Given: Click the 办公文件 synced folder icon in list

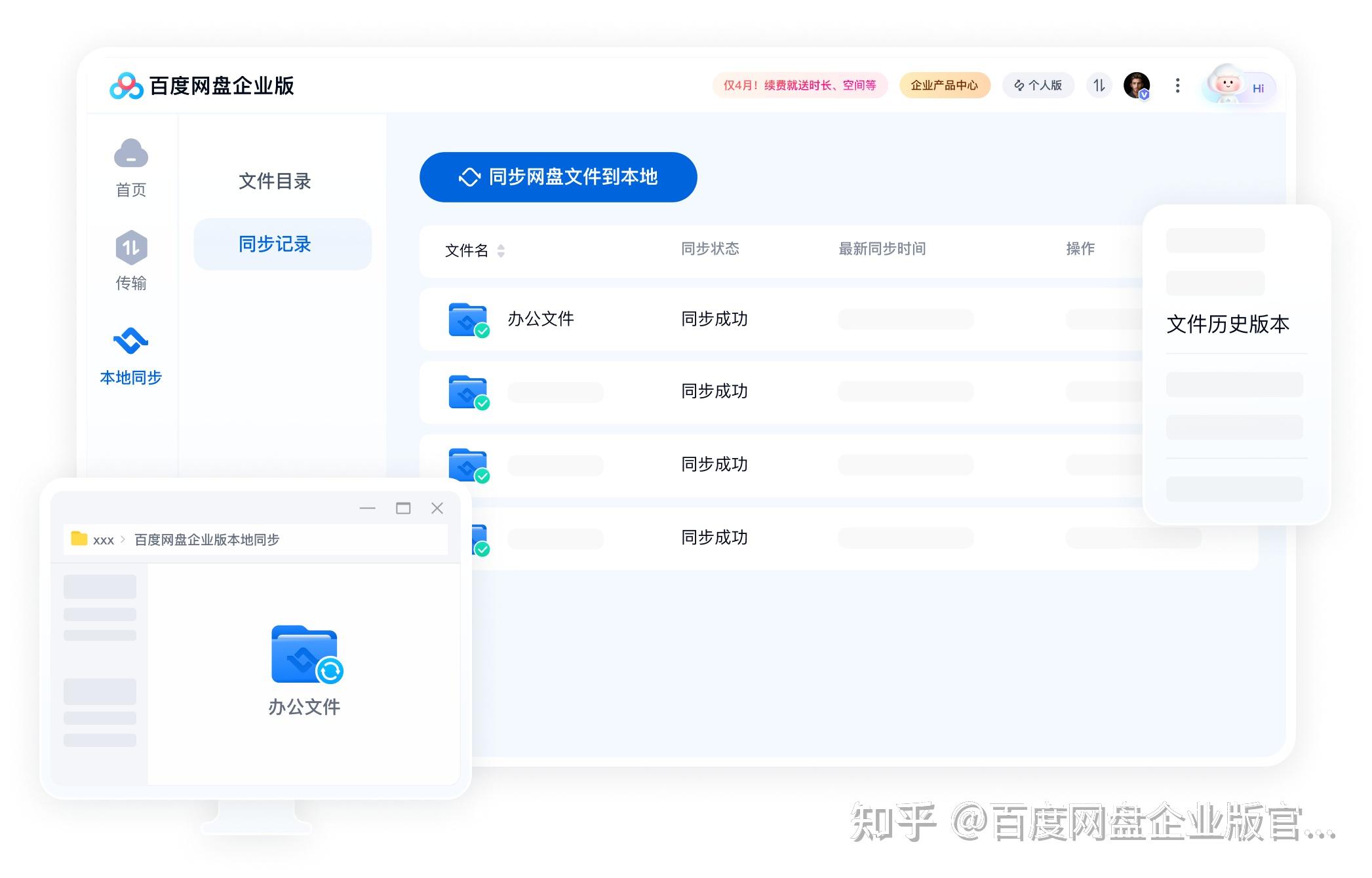Looking at the screenshot, I should tap(468, 320).
